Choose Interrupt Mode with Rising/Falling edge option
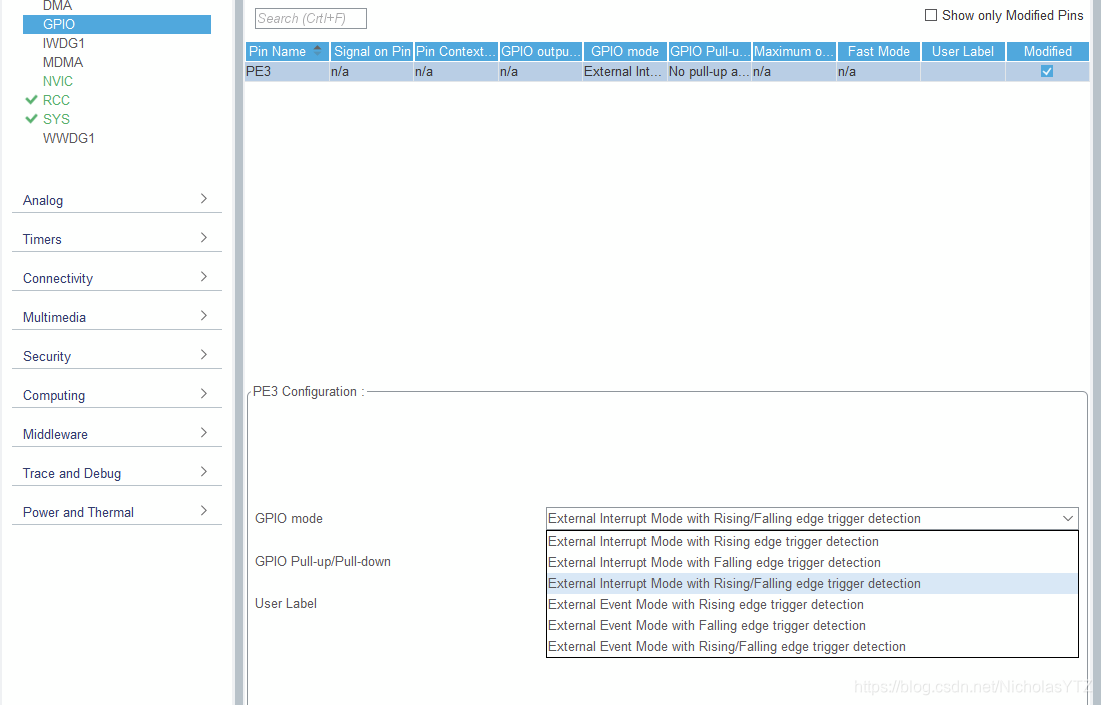 812,583
